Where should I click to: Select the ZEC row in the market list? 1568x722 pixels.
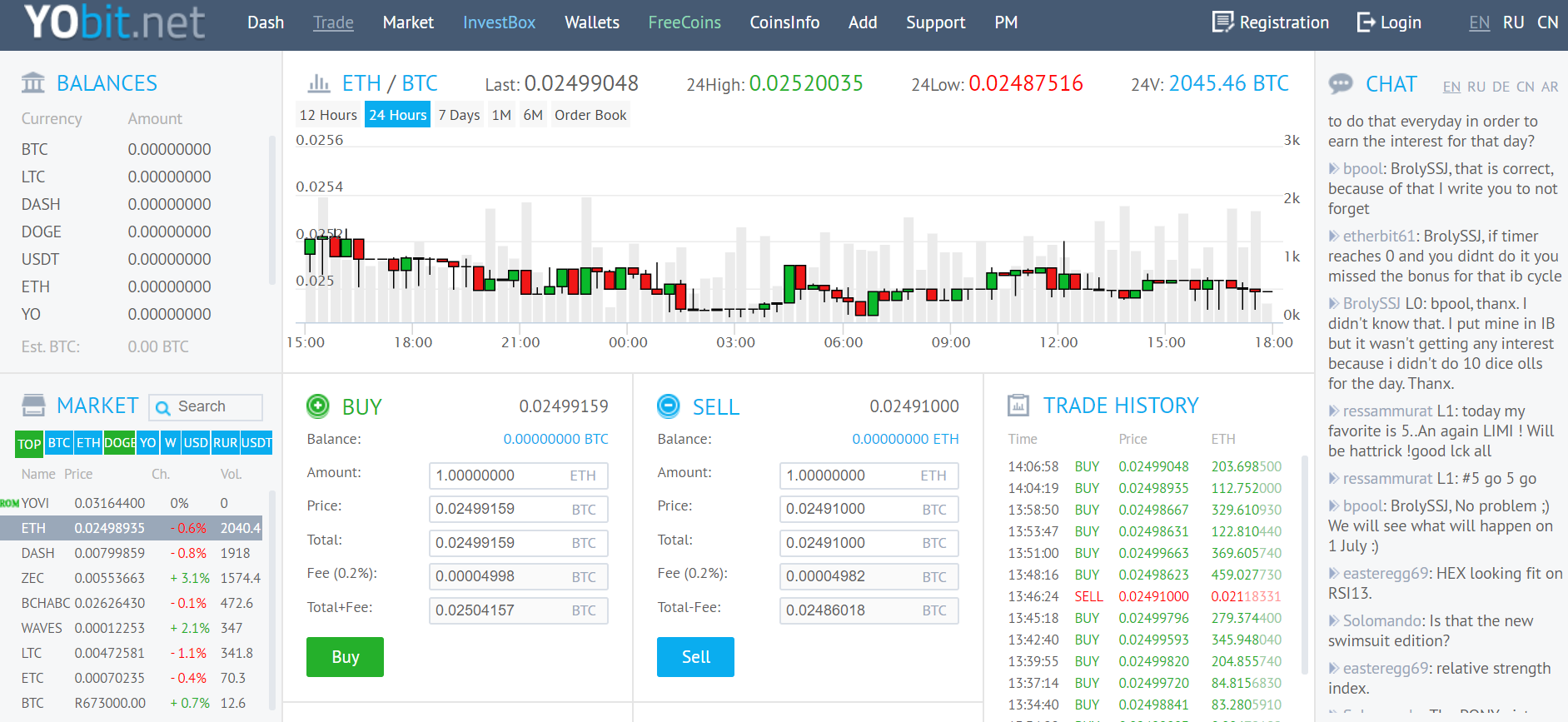(132, 578)
